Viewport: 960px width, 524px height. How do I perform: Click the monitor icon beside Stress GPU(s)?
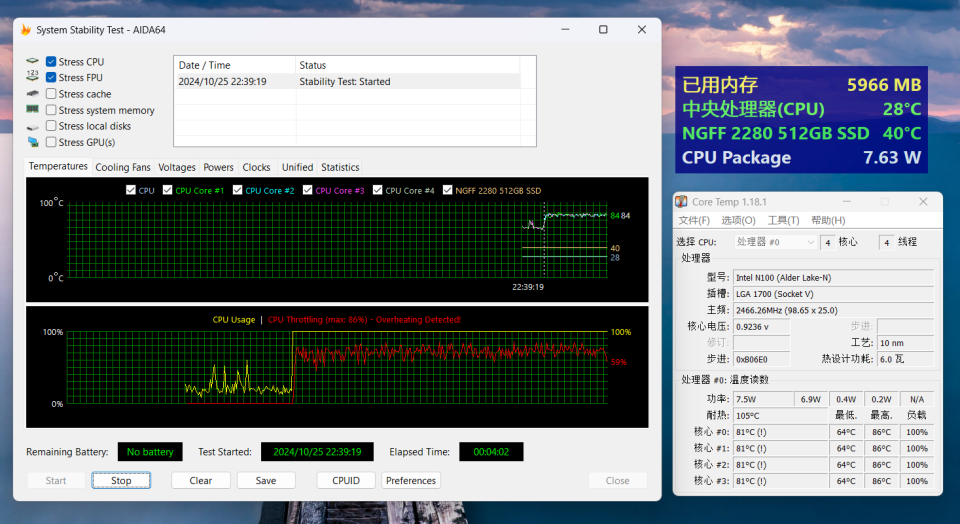click(x=32, y=142)
